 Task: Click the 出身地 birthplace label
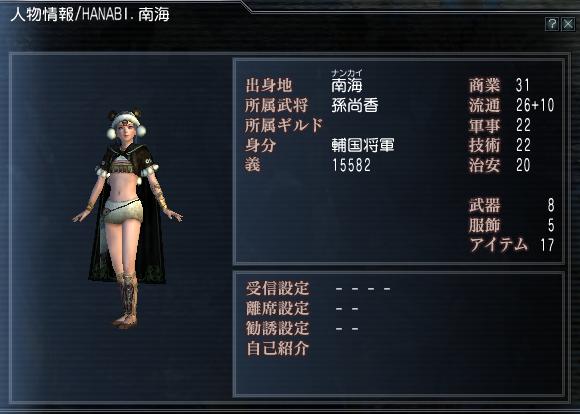(x=269, y=85)
